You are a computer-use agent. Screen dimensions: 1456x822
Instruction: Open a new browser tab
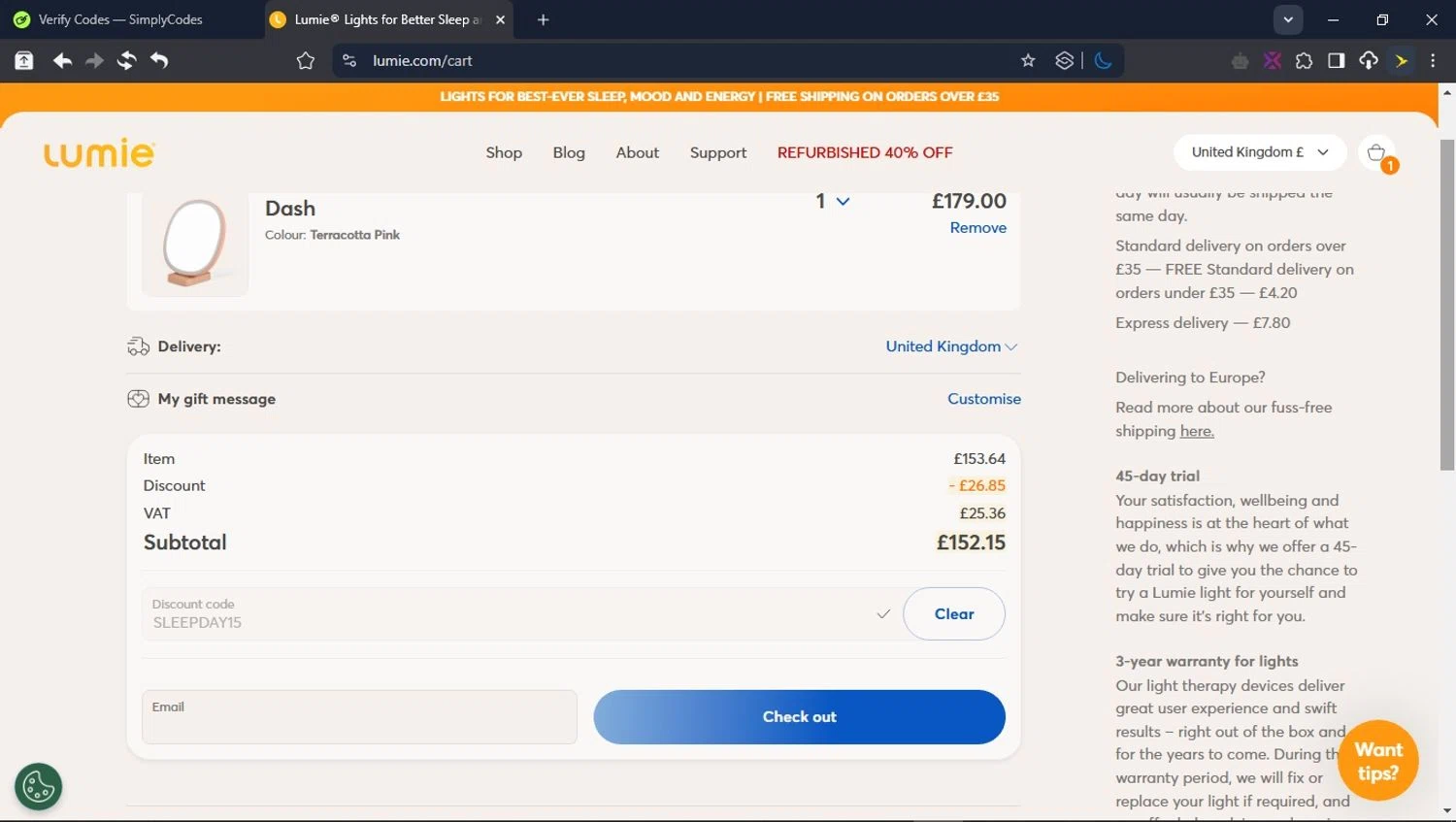(x=543, y=19)
